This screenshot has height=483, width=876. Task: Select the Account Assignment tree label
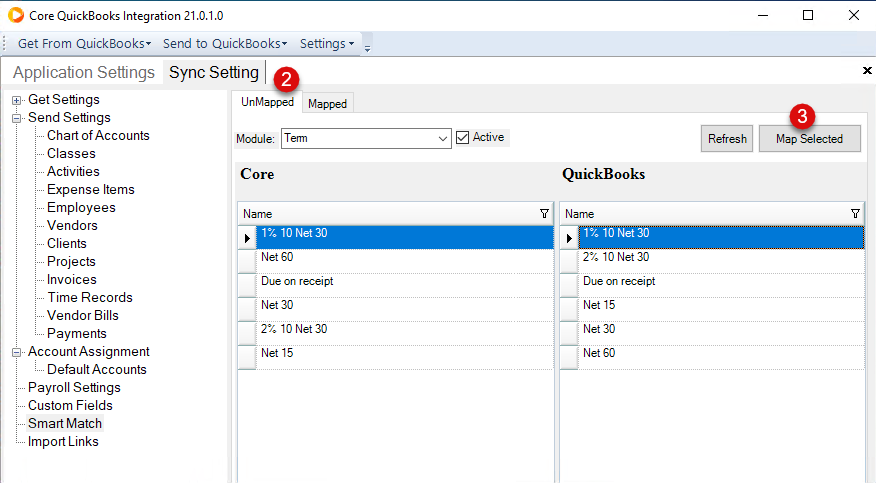(89, 352)
